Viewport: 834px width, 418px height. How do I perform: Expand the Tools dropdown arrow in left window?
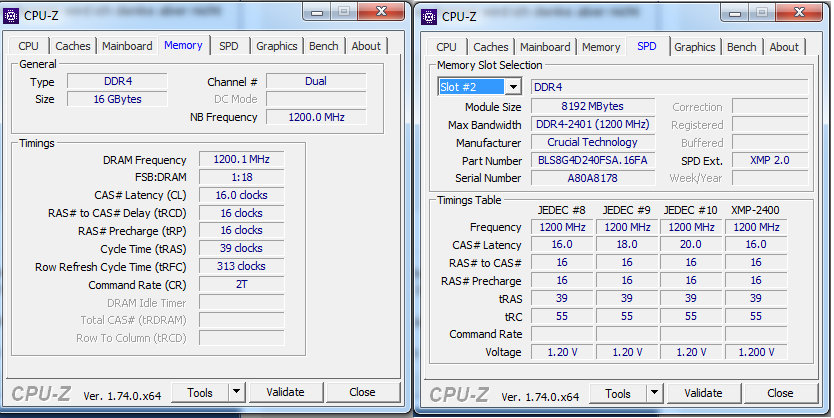[236, 392]
